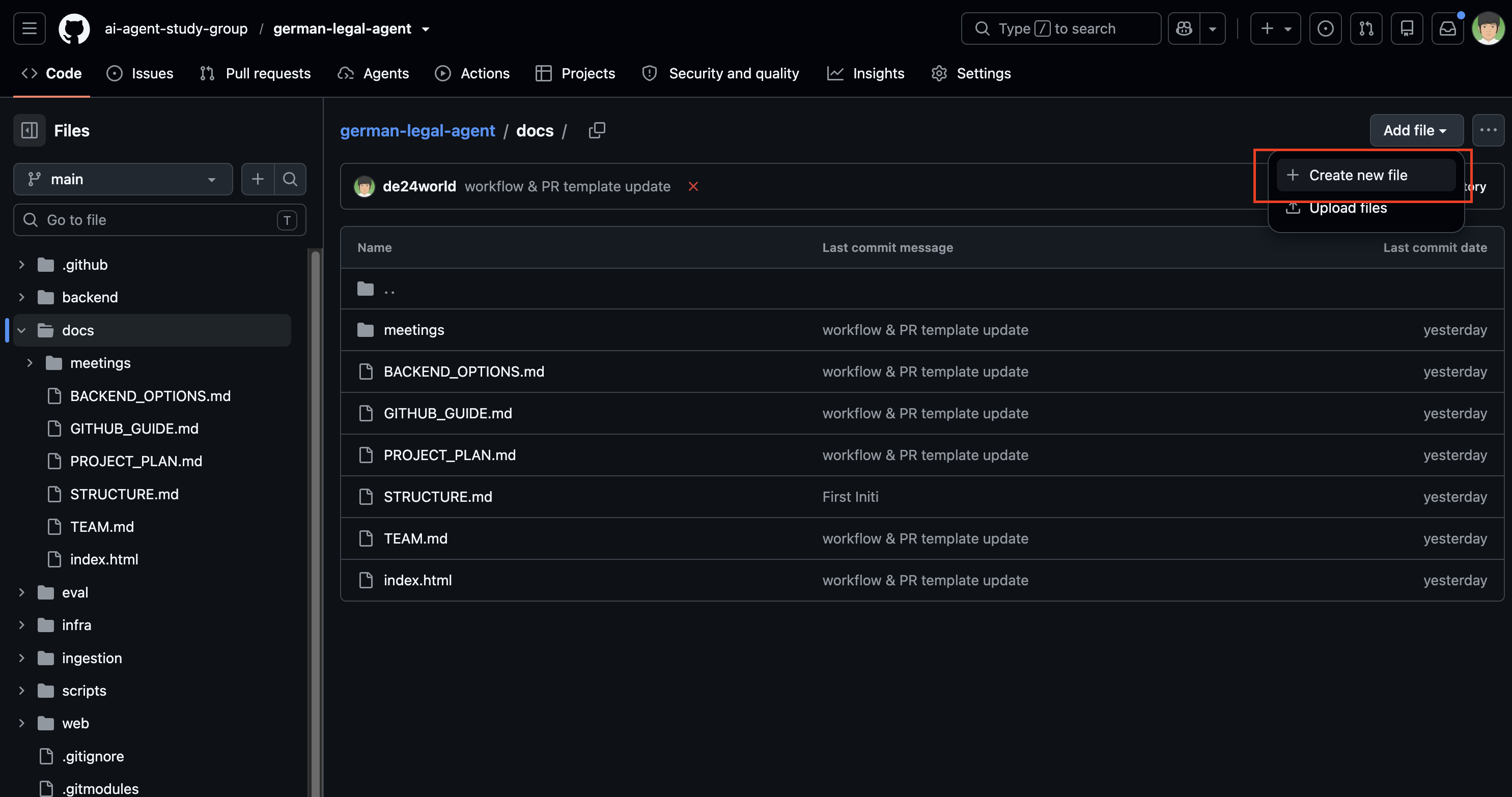The width and height of the screenshot is (1512, 797).
Task: Expand the backend folder in tree
Action: 22,298
